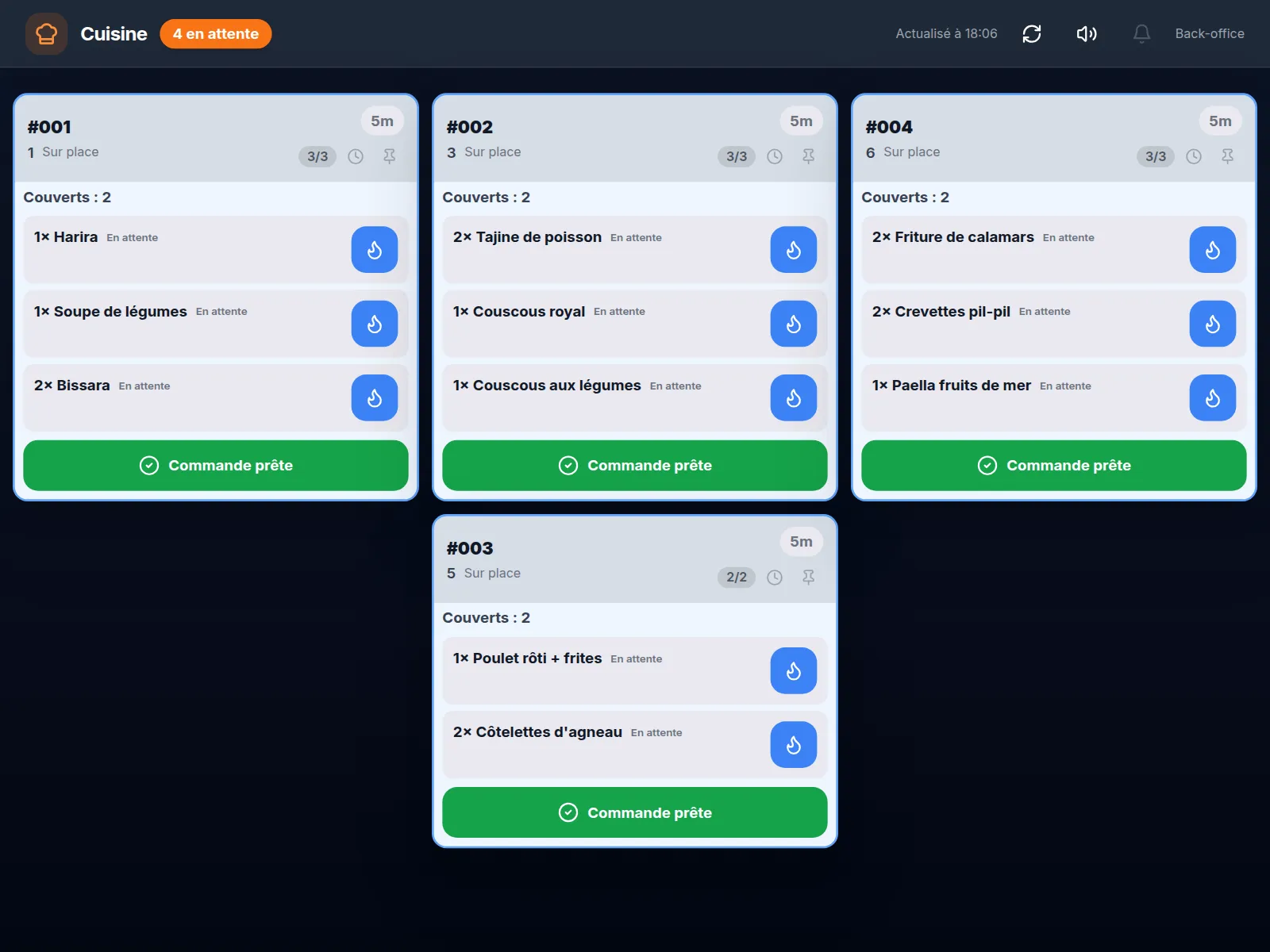Screen dimensions: 1270x952
Task: Mark order #001 as Commande prête
Action: pyautogui.click(x=216, y=466)
